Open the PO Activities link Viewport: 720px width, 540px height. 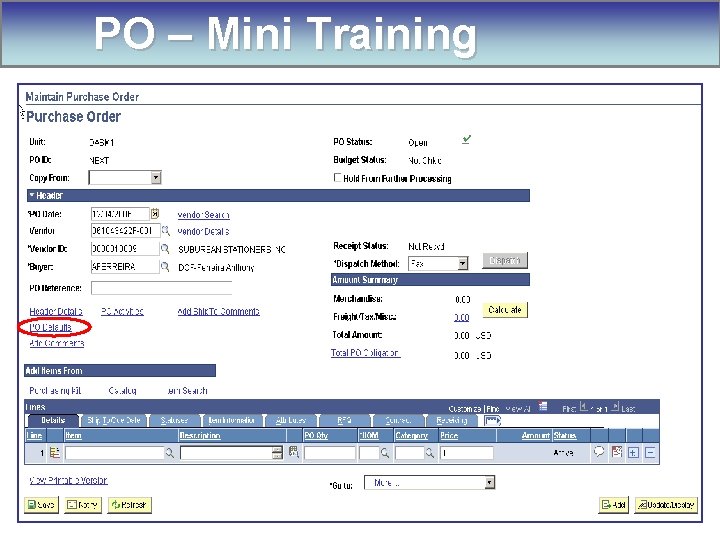tap(122, 311)
